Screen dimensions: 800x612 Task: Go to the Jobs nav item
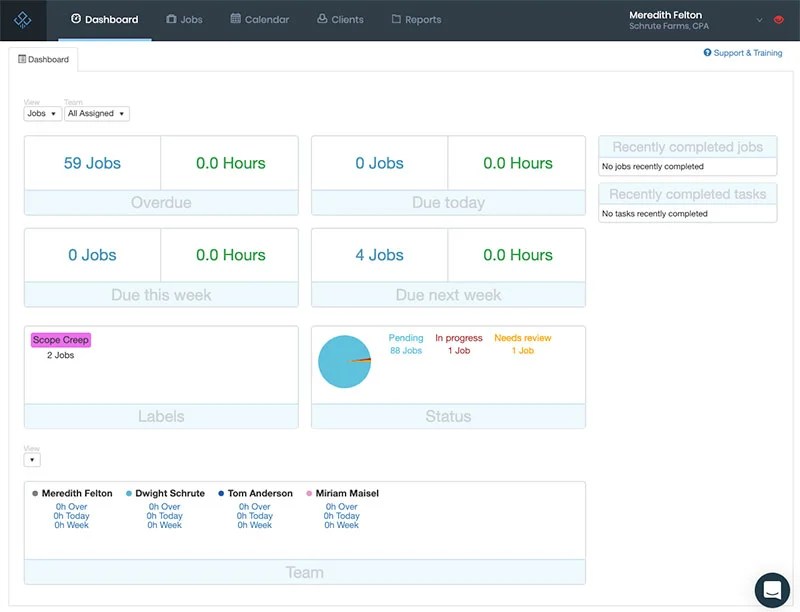pyautogui.click(x=184, y=19)
